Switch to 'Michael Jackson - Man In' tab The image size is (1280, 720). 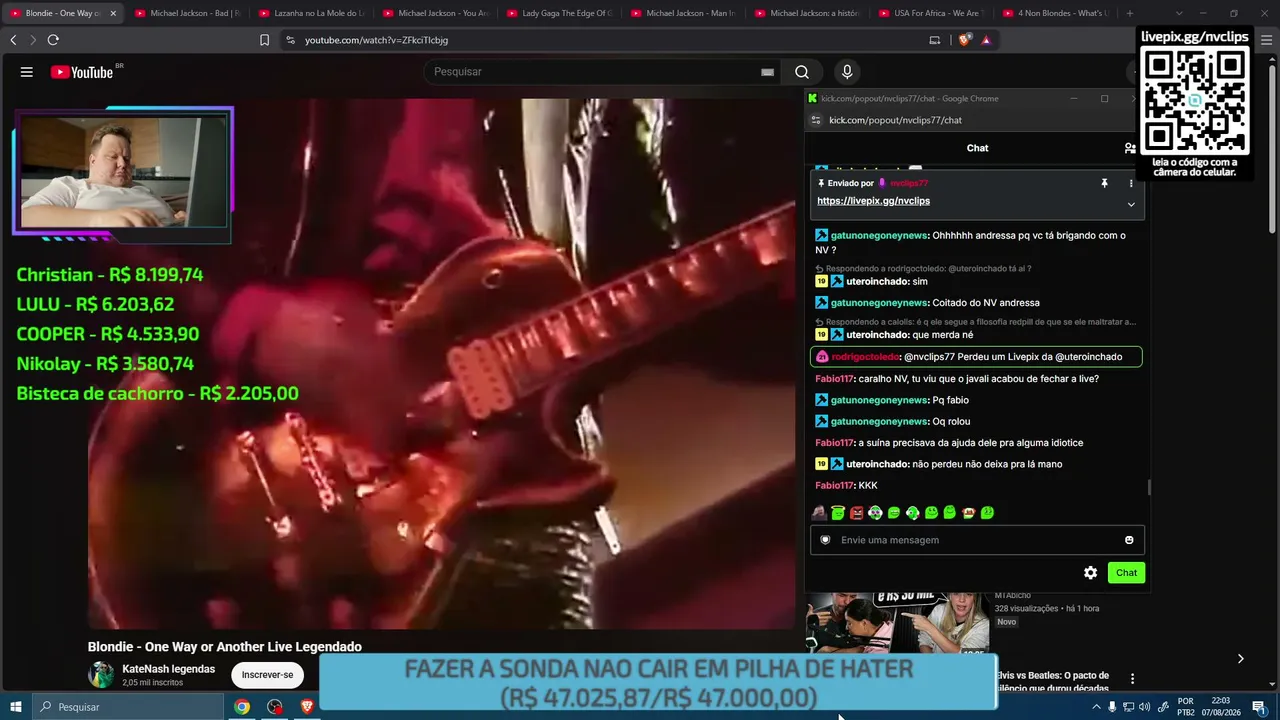pos(682,13)
